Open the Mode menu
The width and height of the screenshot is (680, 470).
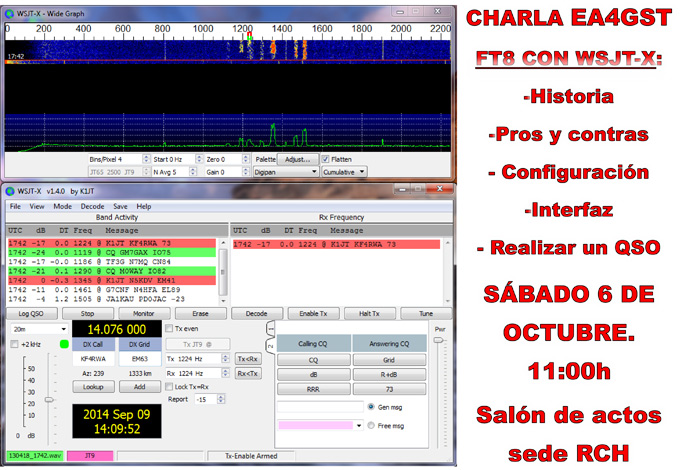click(x=62, y=206)
